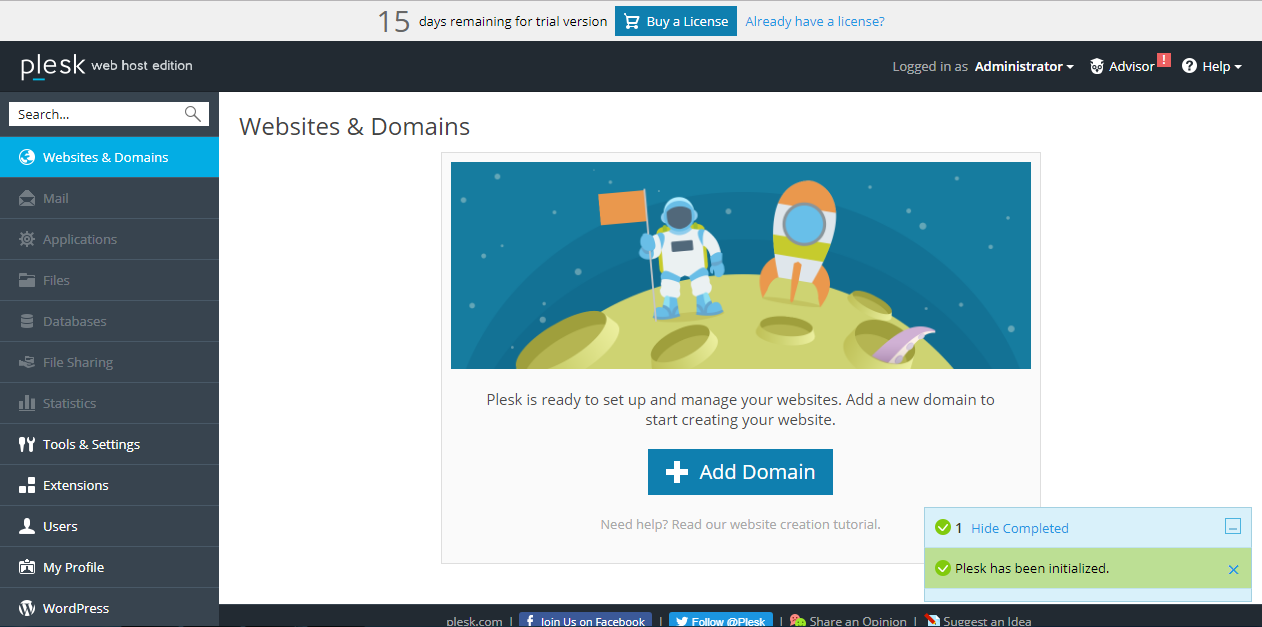The width and height of the screenshot is (1262, 627).
Task: Go to Applications in the sidebar
Action: (109, 239)
